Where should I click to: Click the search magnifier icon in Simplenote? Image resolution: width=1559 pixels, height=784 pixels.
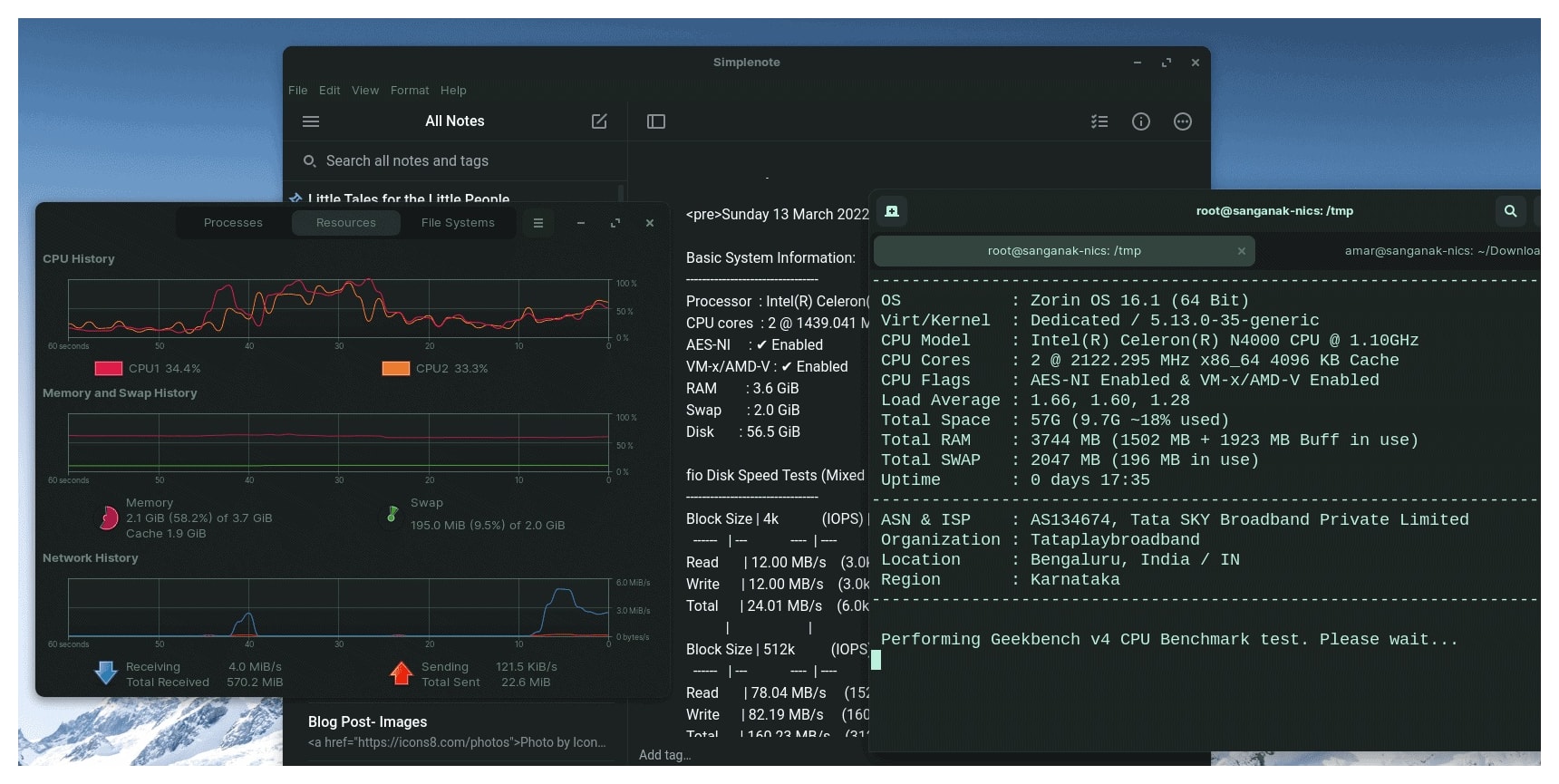309,160
